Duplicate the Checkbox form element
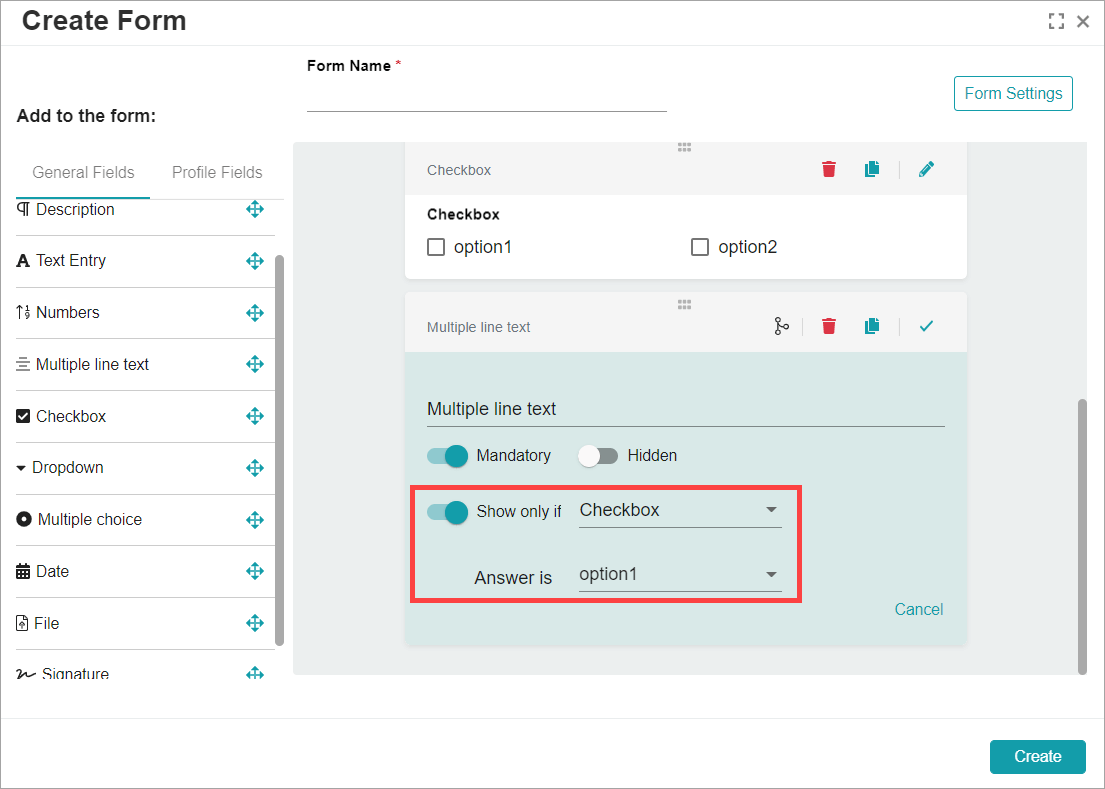The width and height of the screenshot is (1105, 789). coord(872,169)
